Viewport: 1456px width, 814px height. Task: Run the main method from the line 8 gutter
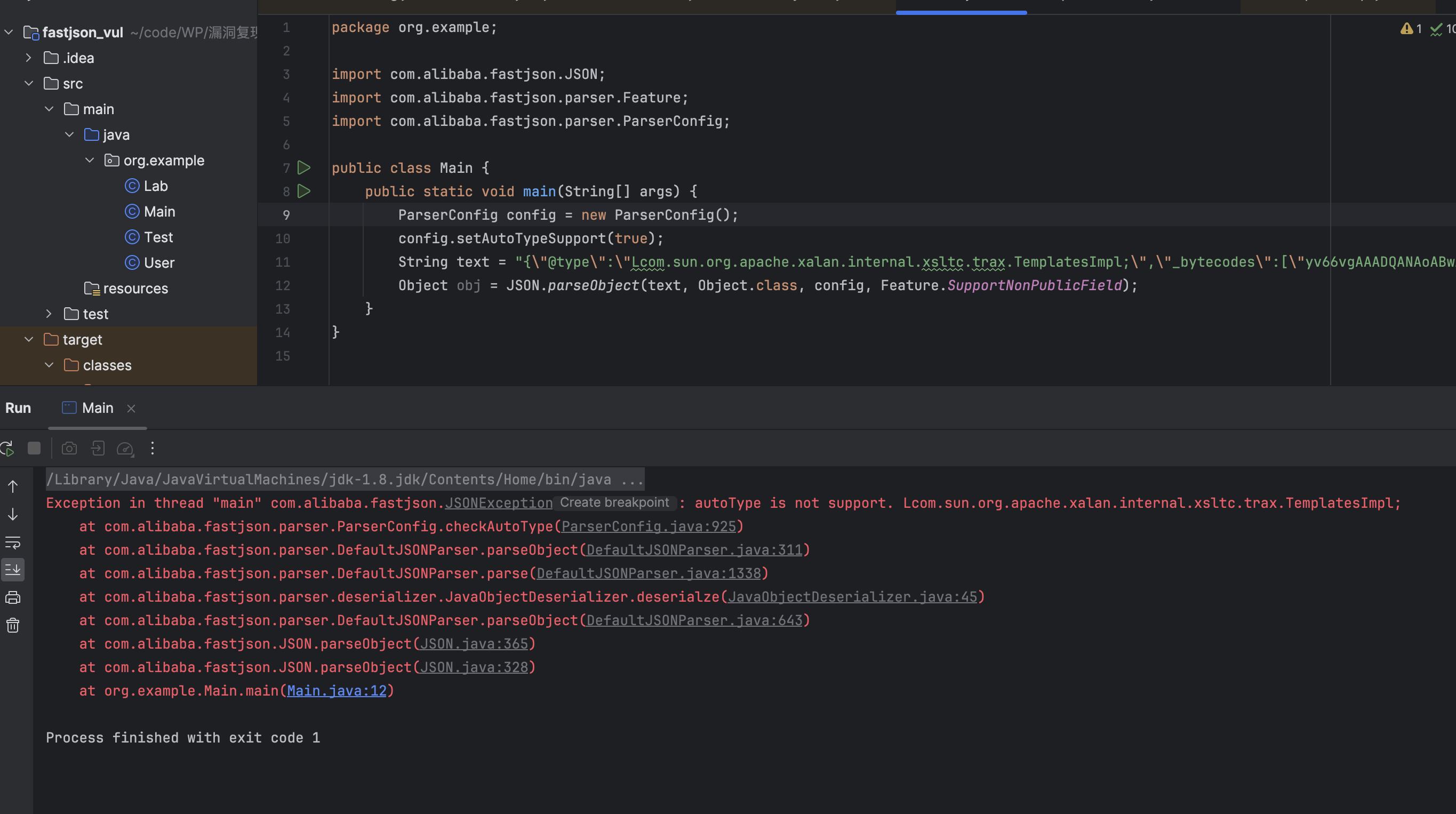pyautogui.click(x=304, y=191)
